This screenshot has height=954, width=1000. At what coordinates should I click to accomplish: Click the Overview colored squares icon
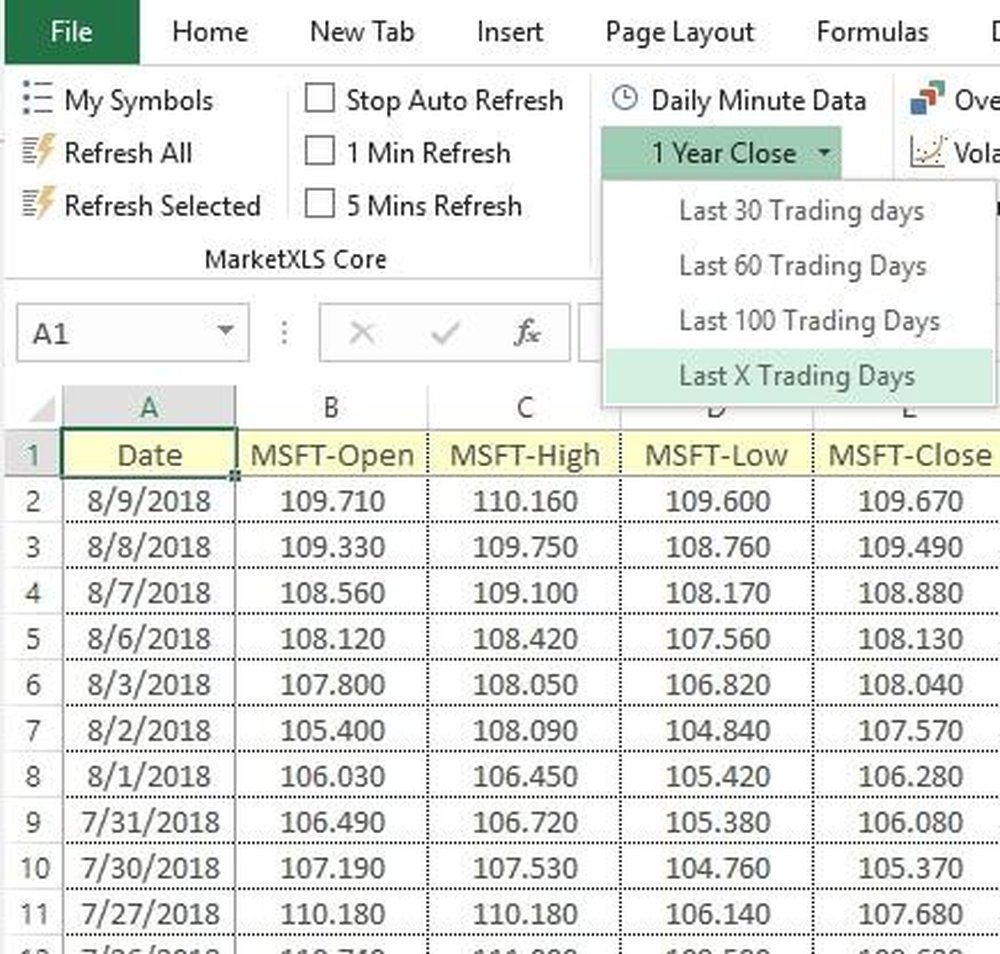(928, 98)
